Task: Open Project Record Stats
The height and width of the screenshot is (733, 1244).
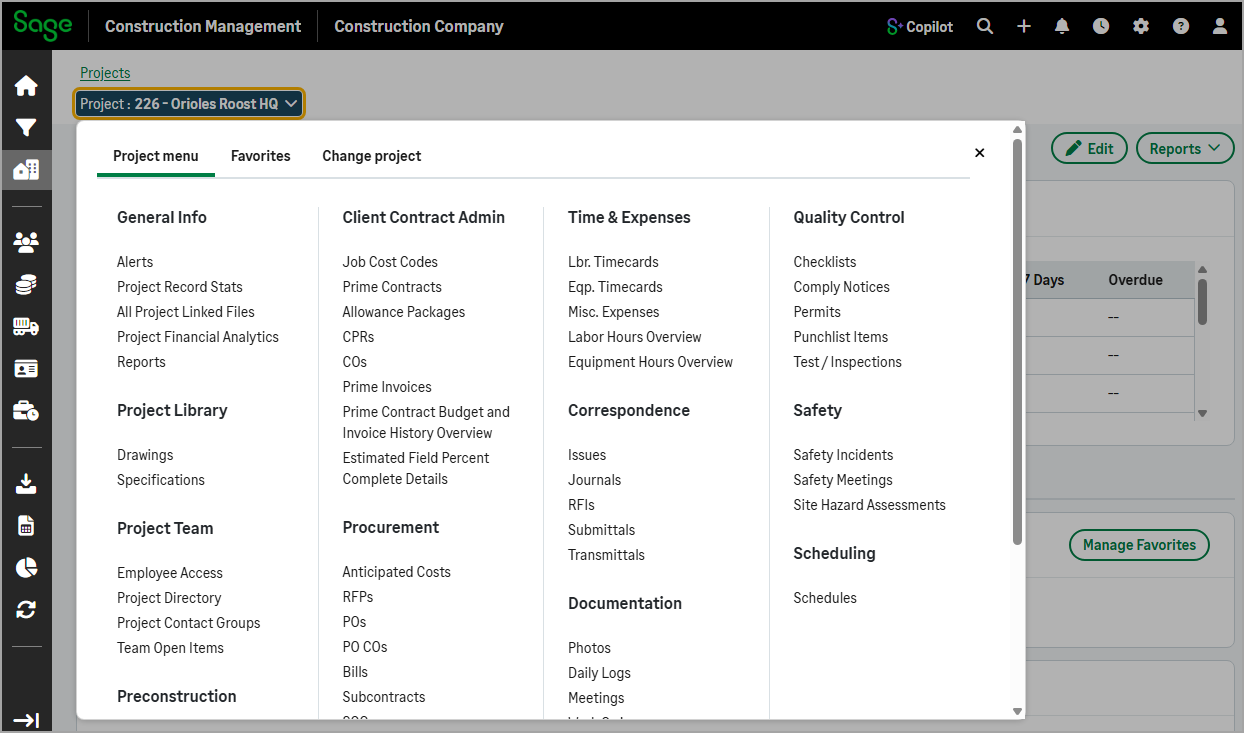Action: point(180,287)
